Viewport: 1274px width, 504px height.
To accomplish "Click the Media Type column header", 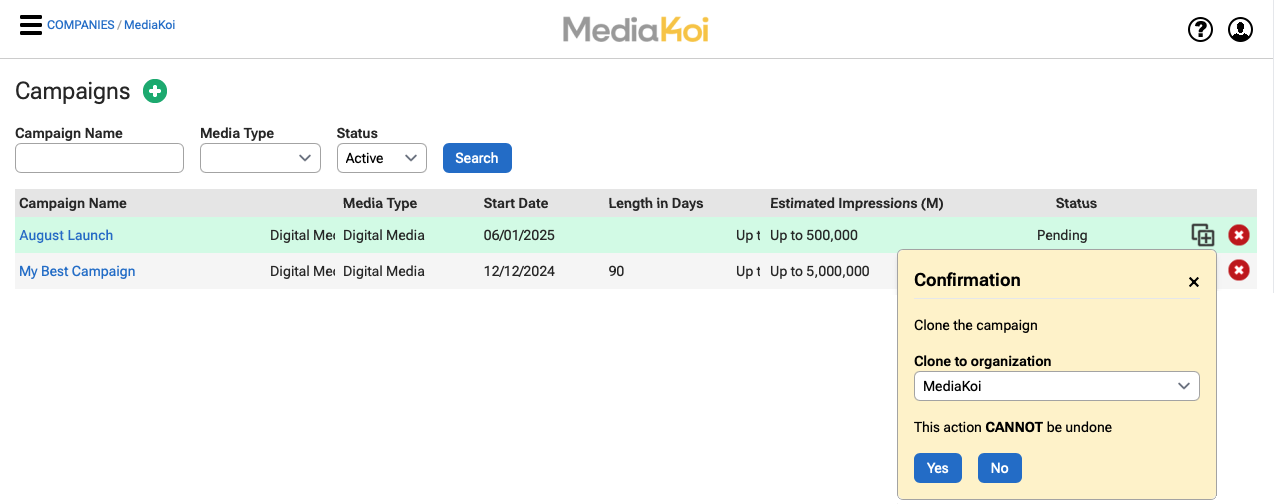I will (380, 203).
